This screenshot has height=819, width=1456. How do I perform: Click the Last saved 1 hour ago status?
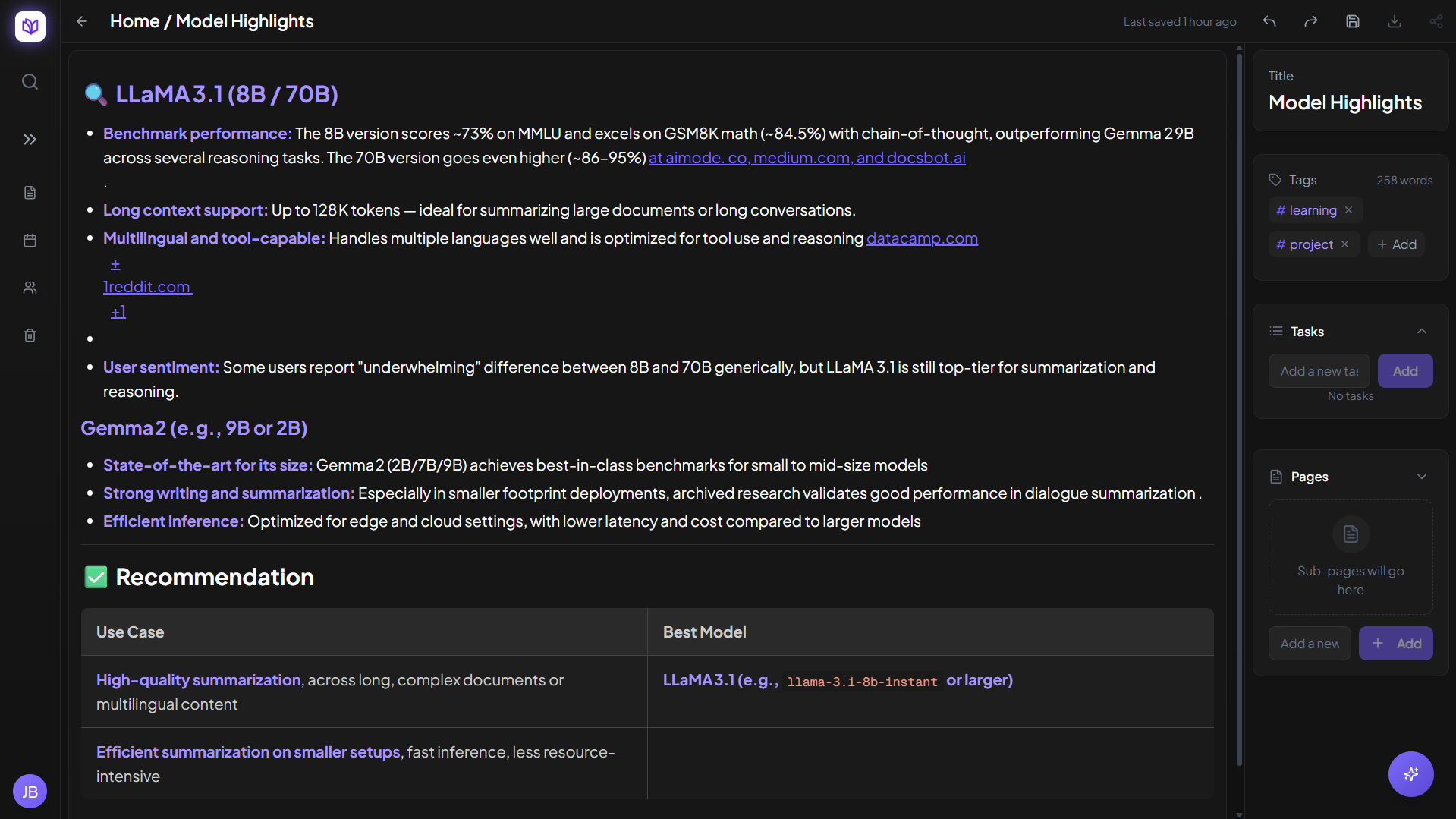(1180, 21)
